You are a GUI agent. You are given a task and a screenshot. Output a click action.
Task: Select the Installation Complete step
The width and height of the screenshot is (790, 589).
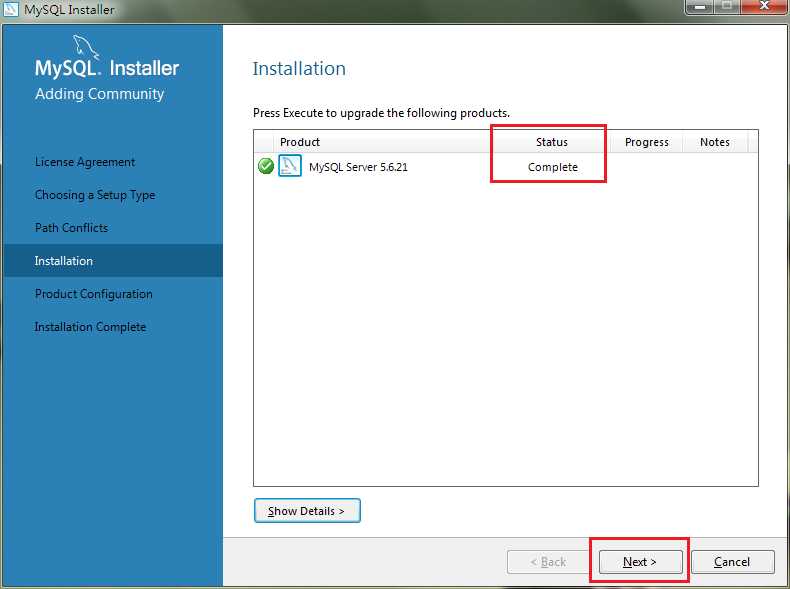pos(90,327)
